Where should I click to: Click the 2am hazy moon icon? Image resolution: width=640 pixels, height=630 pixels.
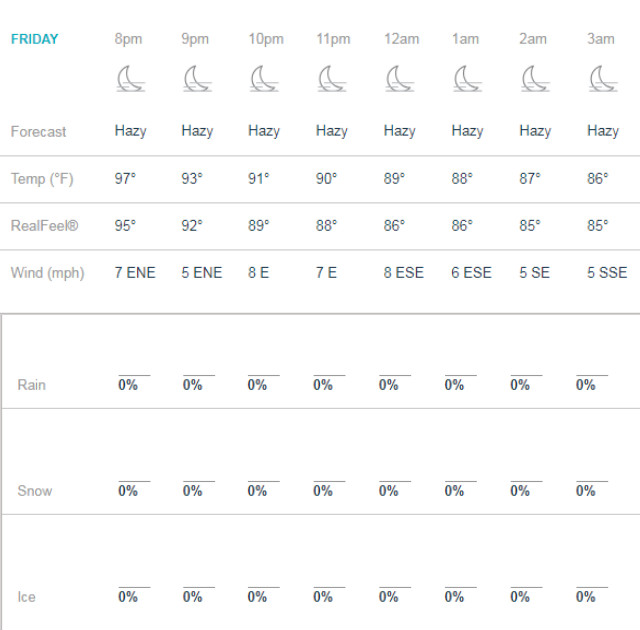click(x=536, y=78)
